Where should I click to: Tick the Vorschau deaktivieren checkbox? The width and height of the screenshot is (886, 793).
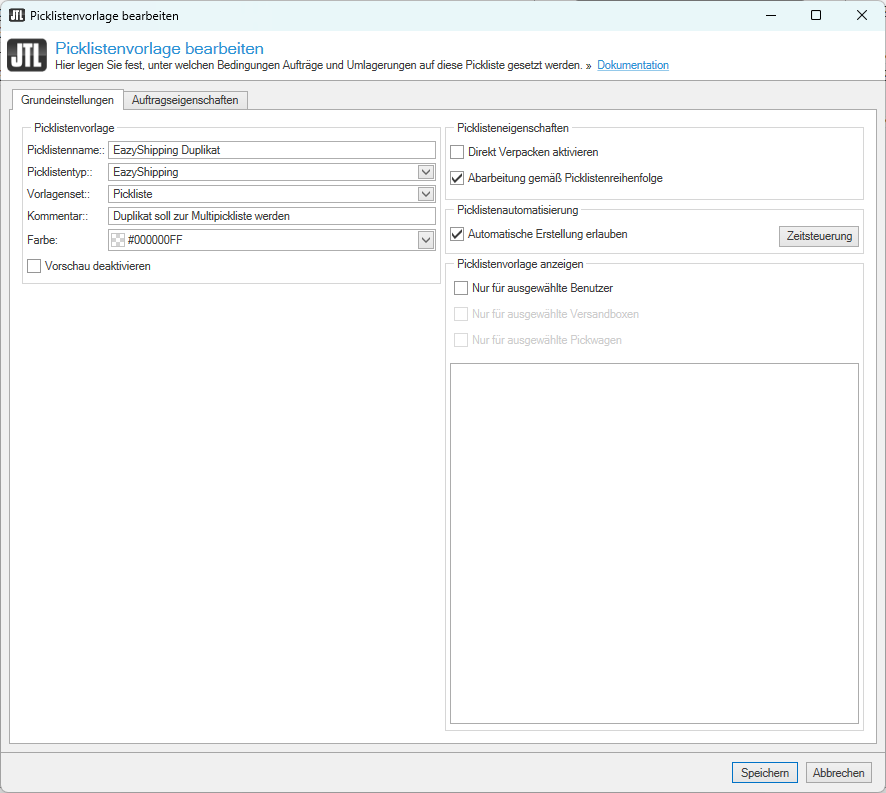[34, 266]
